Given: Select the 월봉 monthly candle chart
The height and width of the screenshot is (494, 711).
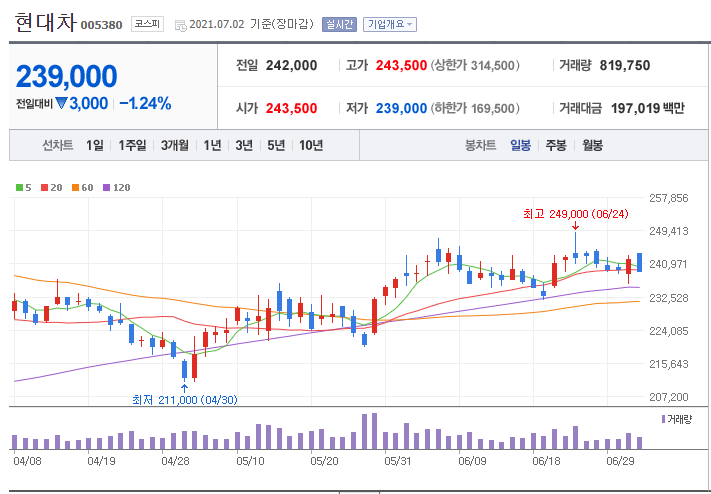Looking at the screenshot, I should coord(592,146).
